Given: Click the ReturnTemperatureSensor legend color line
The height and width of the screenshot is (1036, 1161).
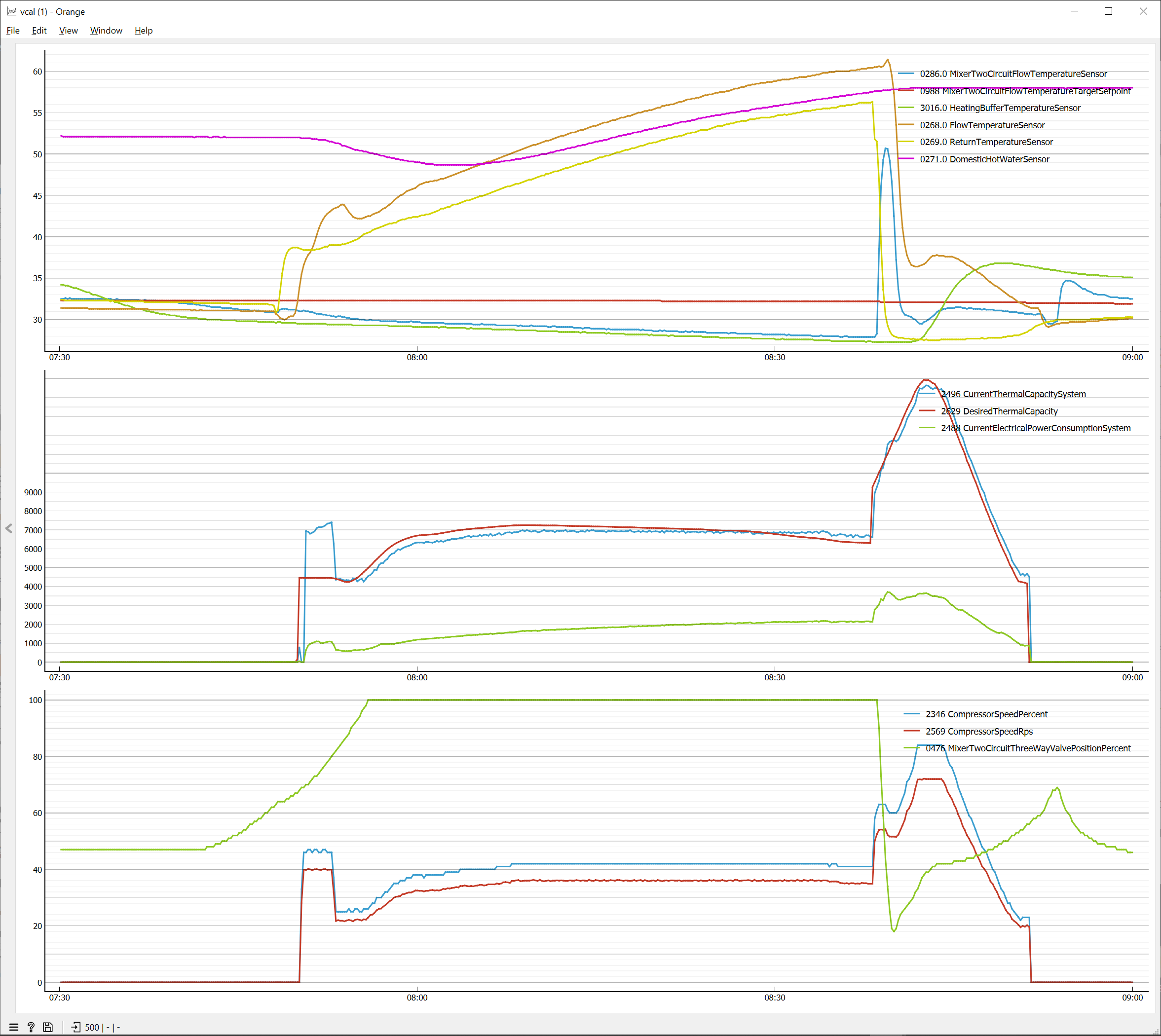Looking at the screenshot, I should click(x=905, y=142).
